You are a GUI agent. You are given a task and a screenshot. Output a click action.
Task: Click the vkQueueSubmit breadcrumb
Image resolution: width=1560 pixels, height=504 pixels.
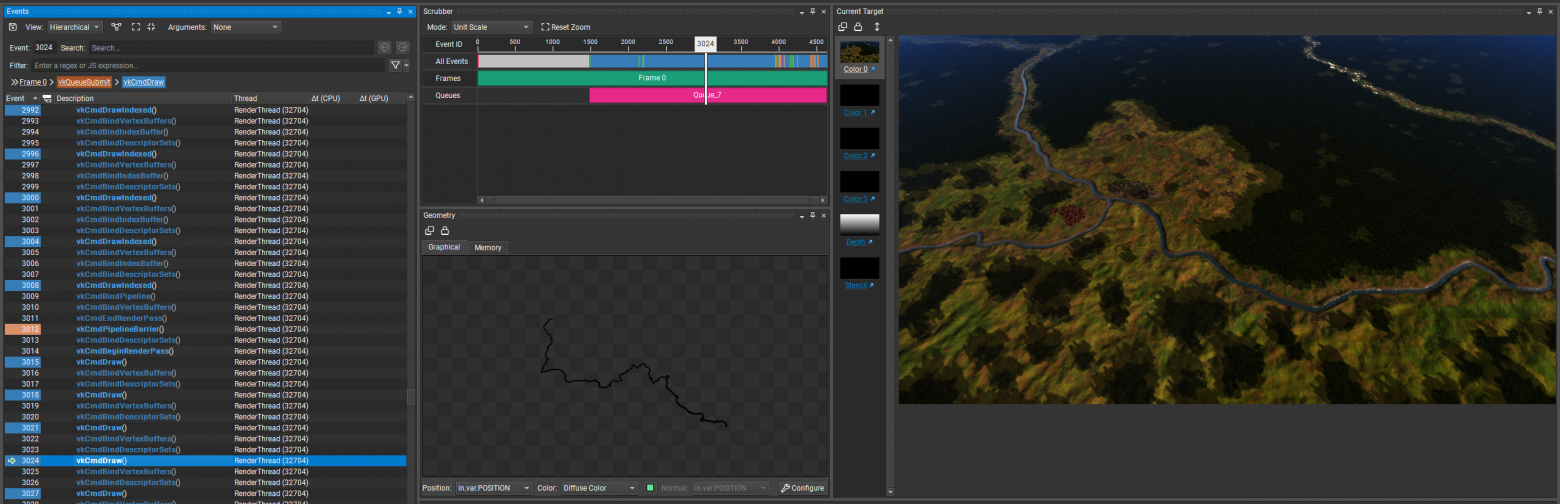click(84, 82)
